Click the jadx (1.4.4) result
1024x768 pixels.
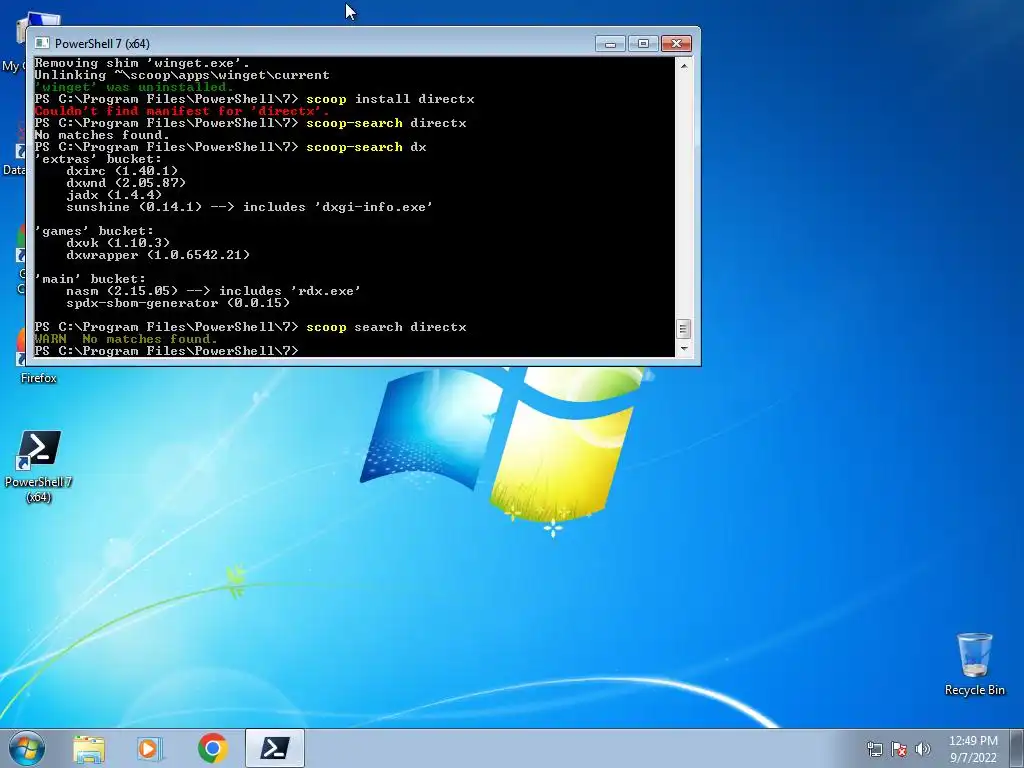tap(114, 195)
